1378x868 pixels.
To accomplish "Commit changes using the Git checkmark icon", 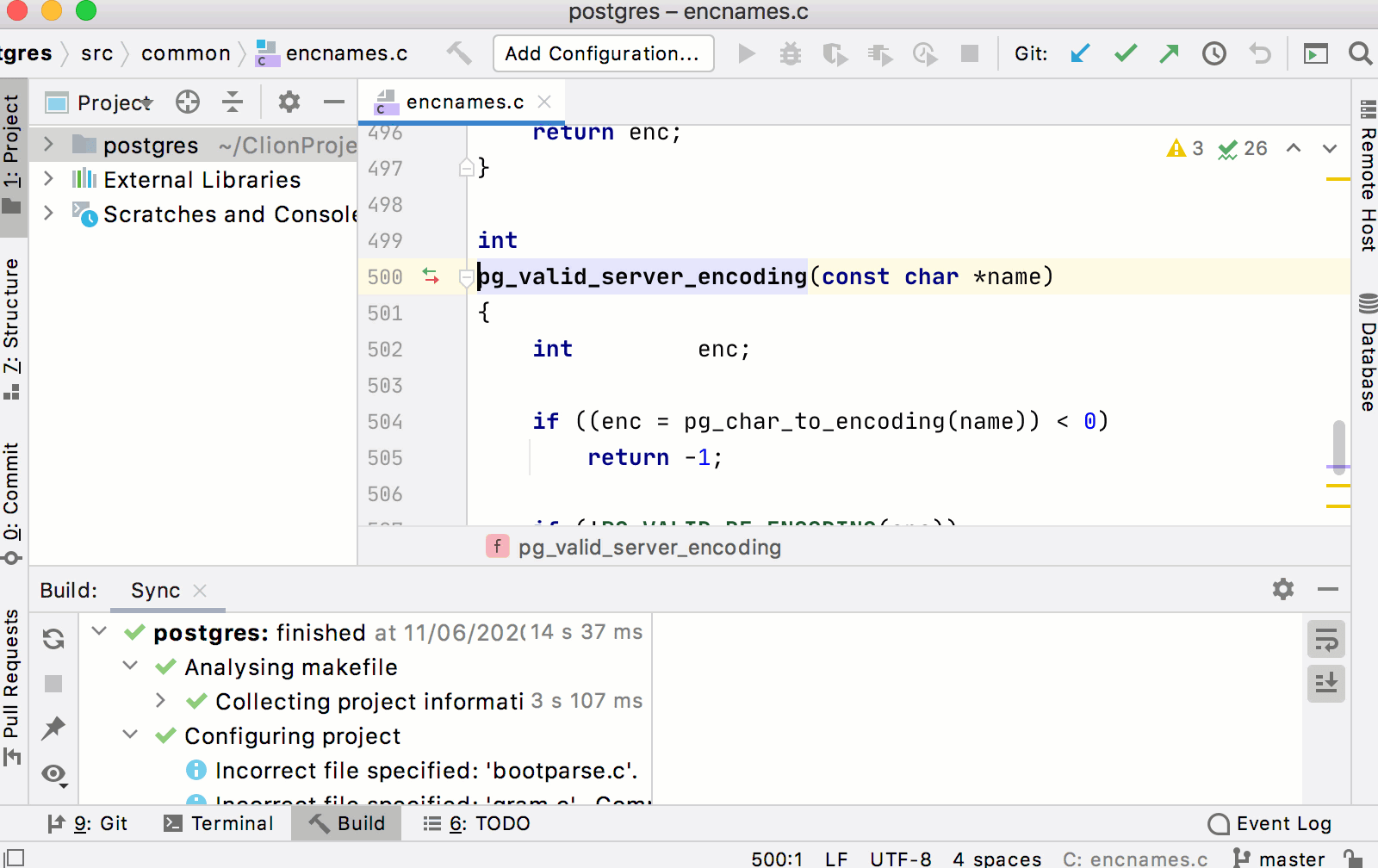I will tap(1125, 53).
